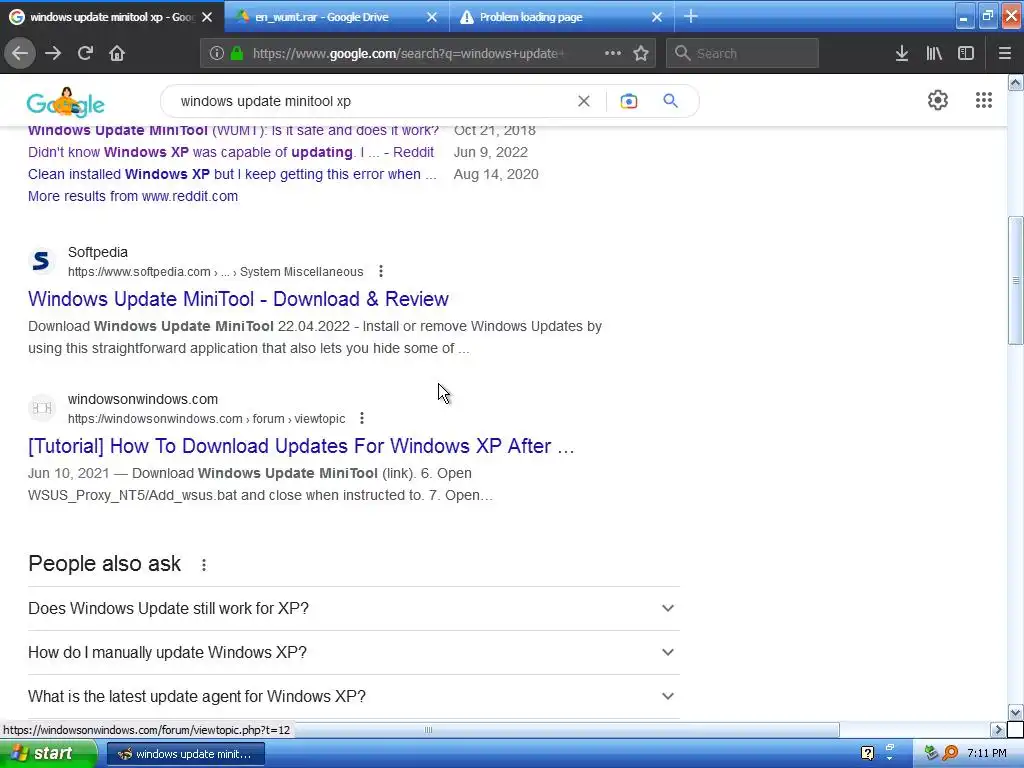1024x768 pixels.
Task: Click the forward navigation arrow
Action: (x=53, y=53)
